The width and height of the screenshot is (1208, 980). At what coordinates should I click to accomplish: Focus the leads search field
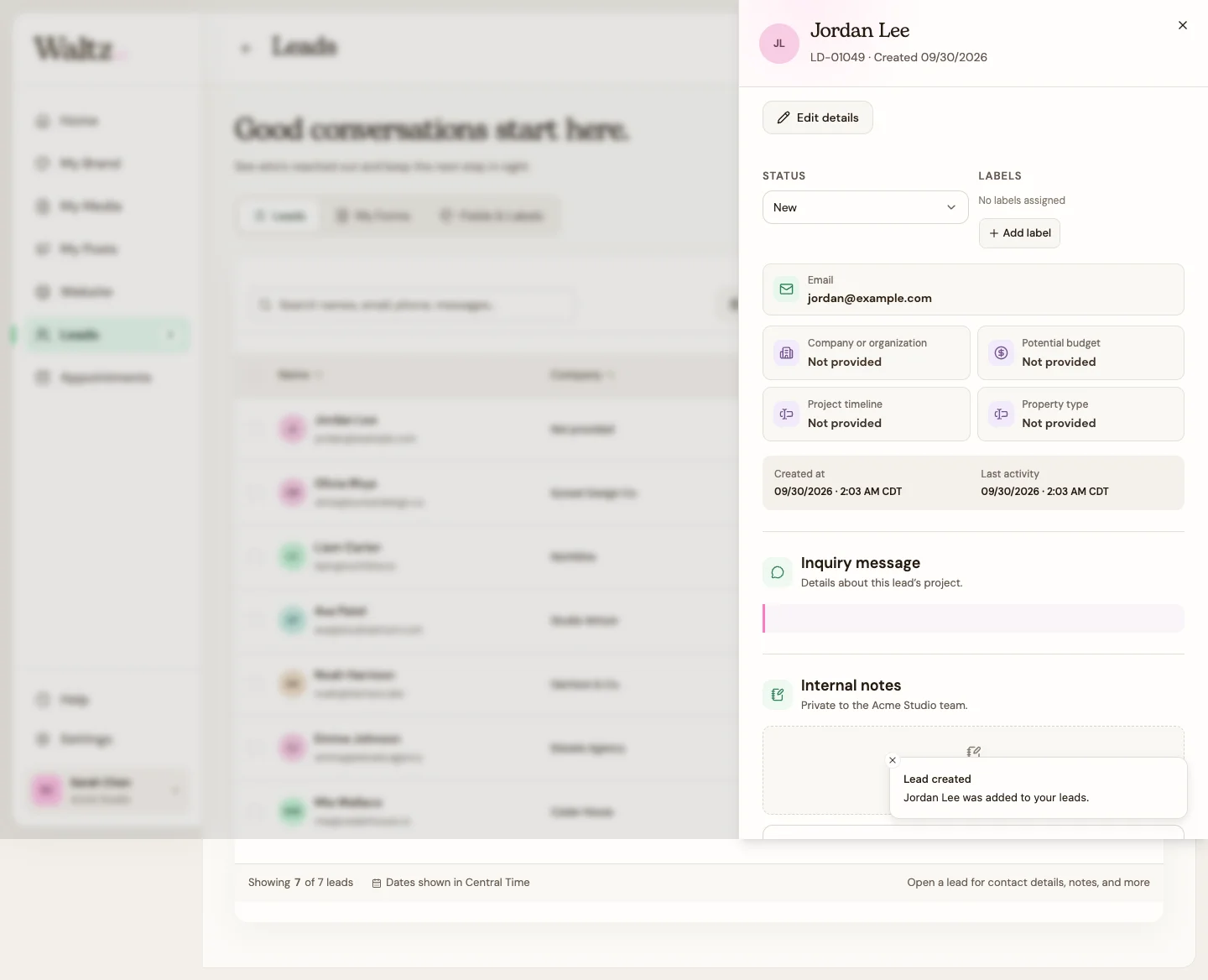tap(411, 305)
